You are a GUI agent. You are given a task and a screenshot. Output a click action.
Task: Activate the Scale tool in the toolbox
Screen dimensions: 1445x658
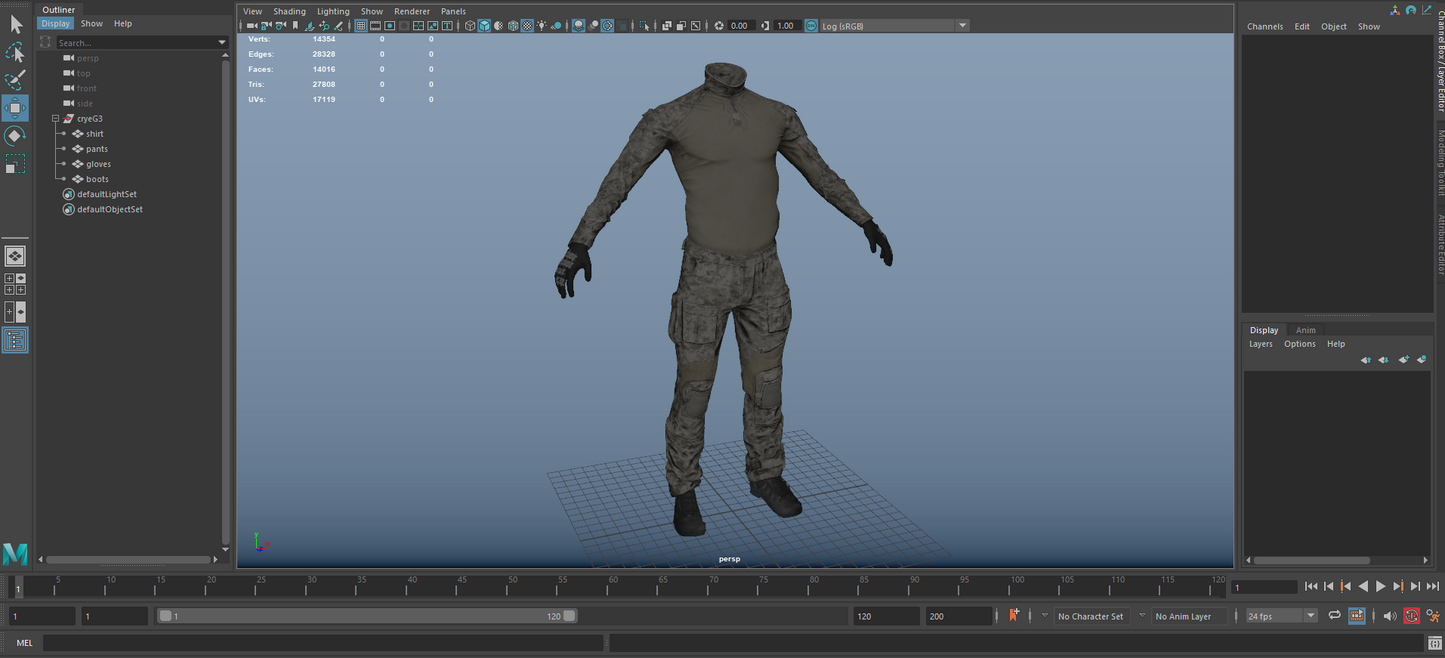click(15, 162)
